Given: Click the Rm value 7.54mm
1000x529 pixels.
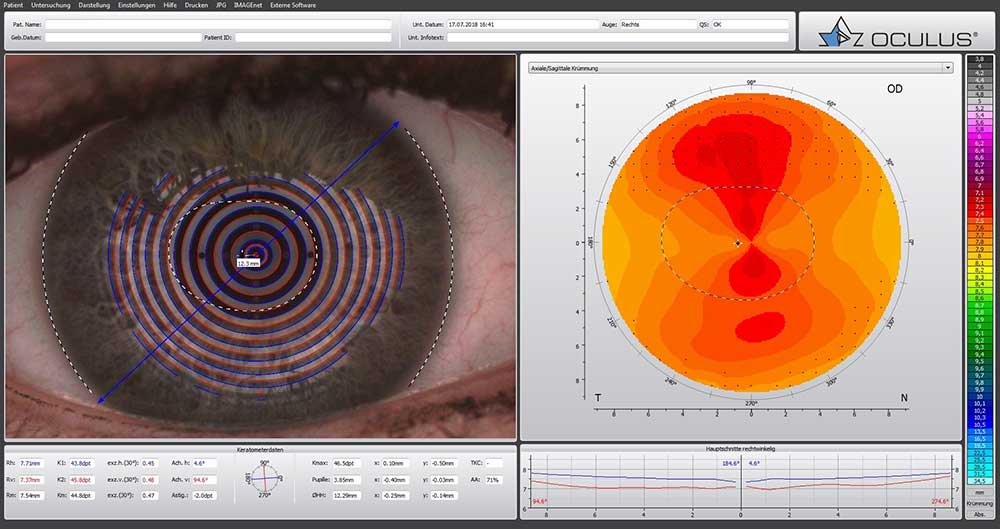Looking at the screenshot, I should [x=31, y=496].
